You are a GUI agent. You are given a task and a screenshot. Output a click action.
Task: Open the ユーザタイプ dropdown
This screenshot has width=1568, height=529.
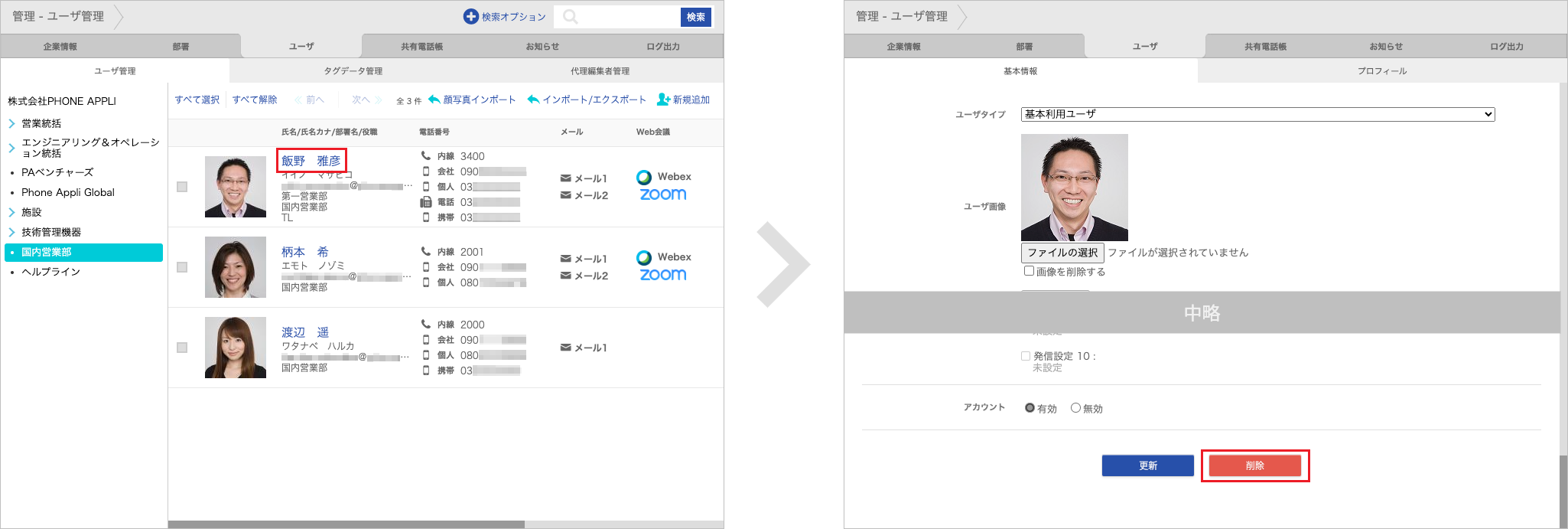(1257, 114)
